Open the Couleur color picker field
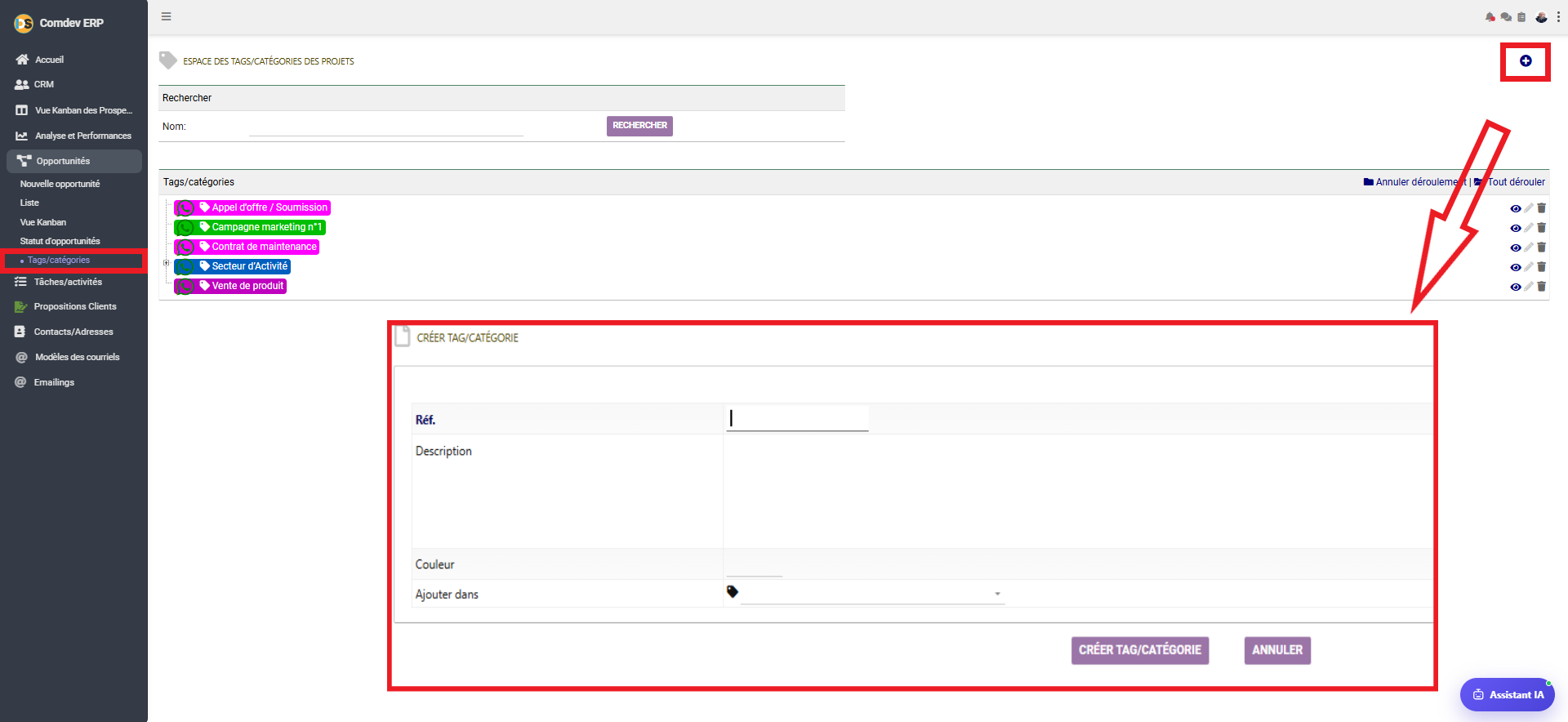This screenshot has height=722, width=1568. click(755, 565)
